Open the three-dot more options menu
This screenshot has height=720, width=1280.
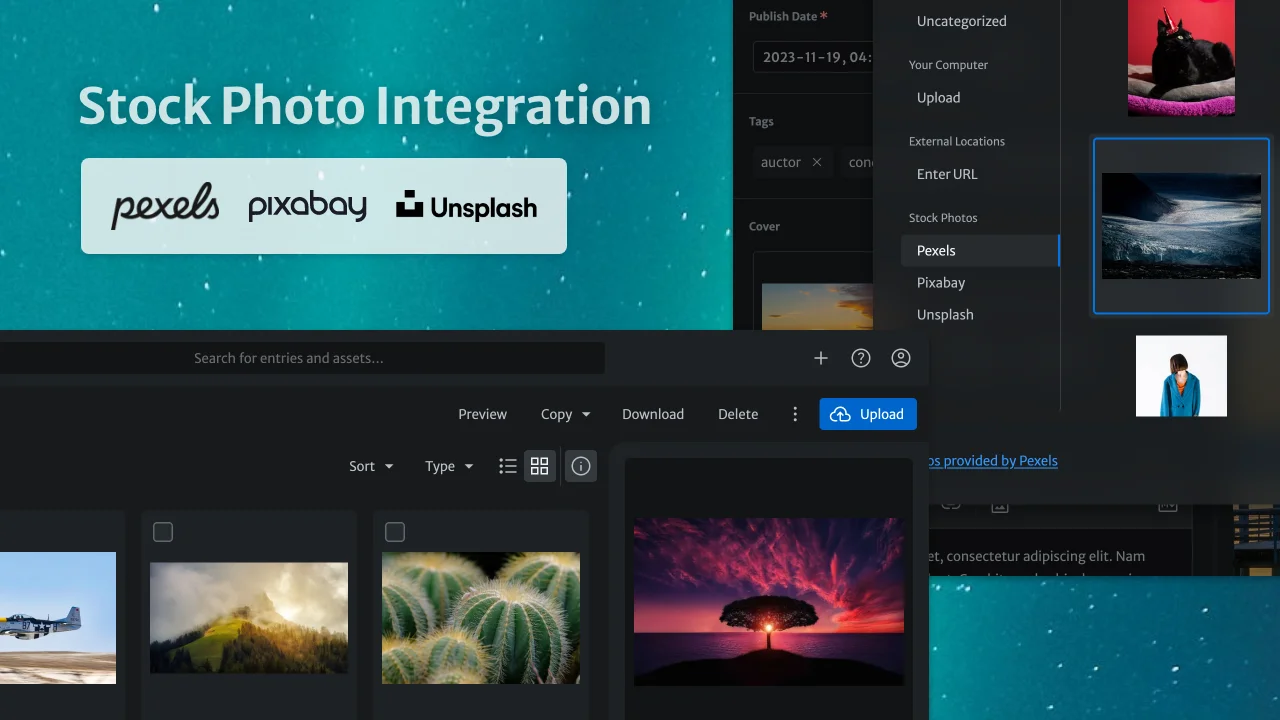[x=795, y=413]
